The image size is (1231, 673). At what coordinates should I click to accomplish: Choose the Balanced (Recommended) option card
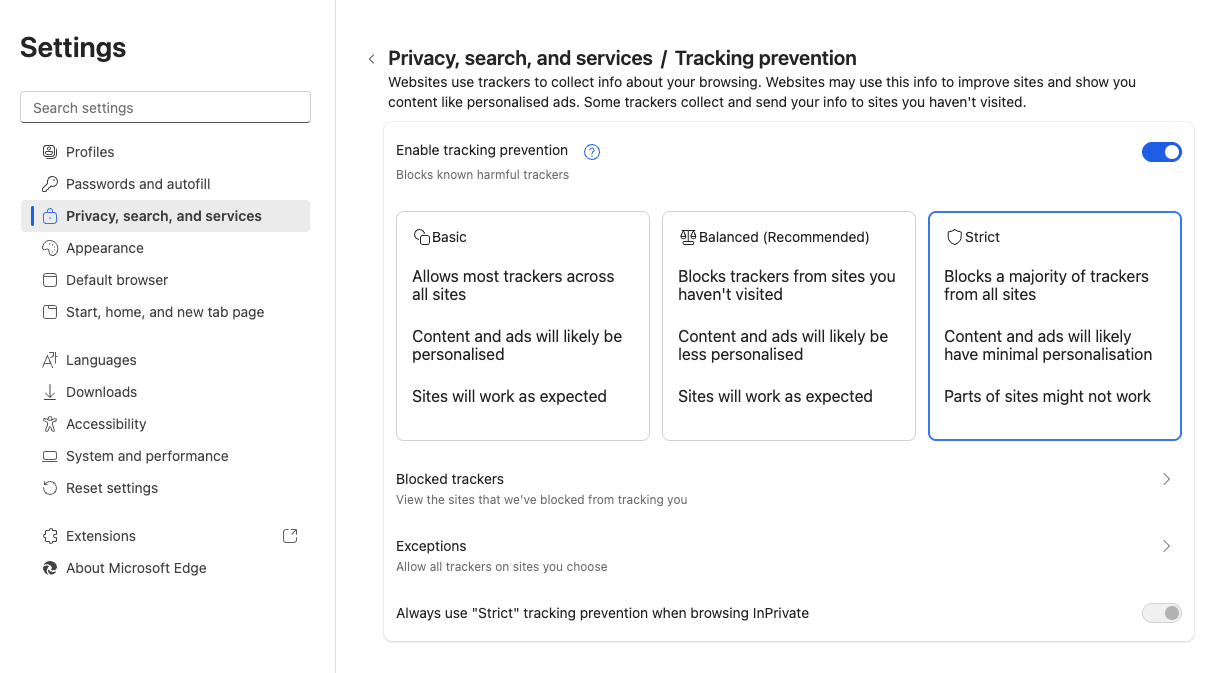point(788,325)
